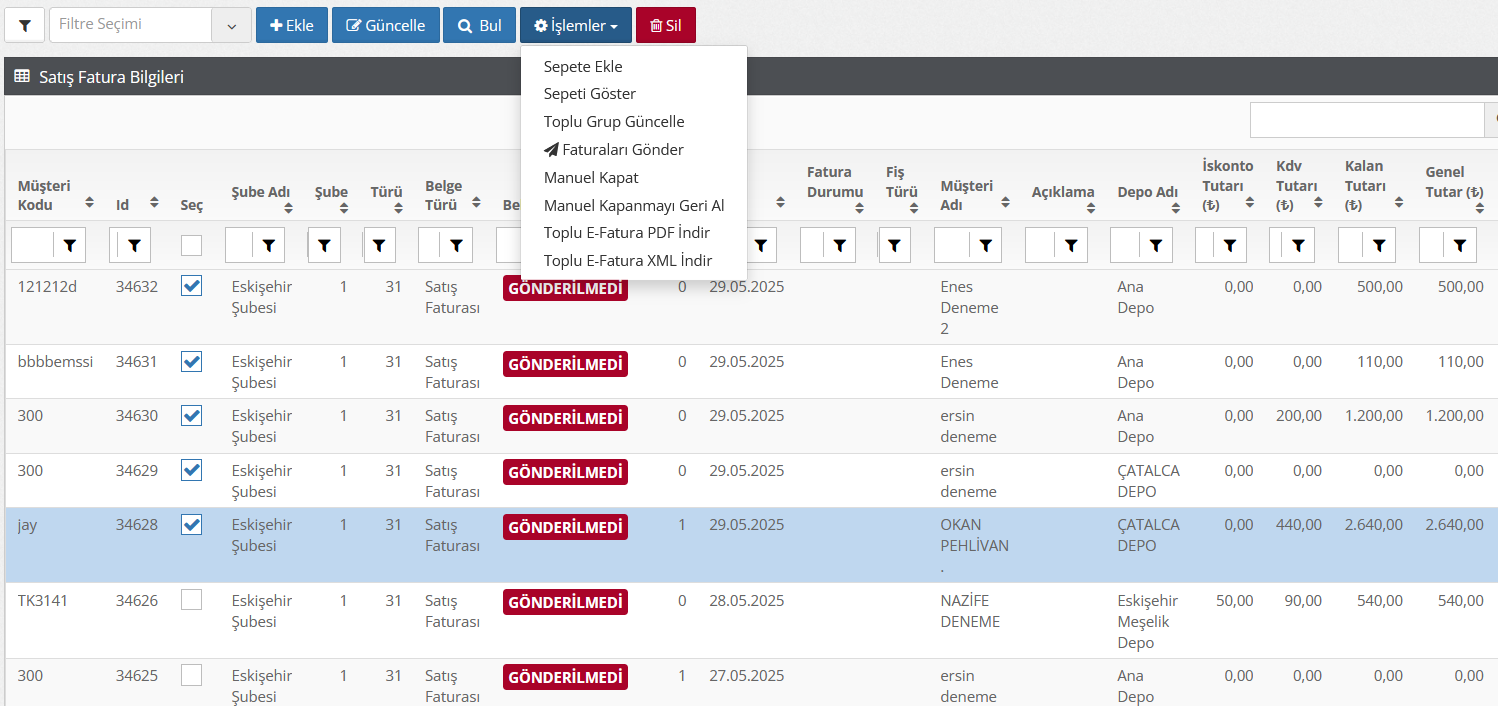Select Toplu E-Fatura PDF İndir
The width and height of the screenshot is (1498, 706).
pos(626,232)
